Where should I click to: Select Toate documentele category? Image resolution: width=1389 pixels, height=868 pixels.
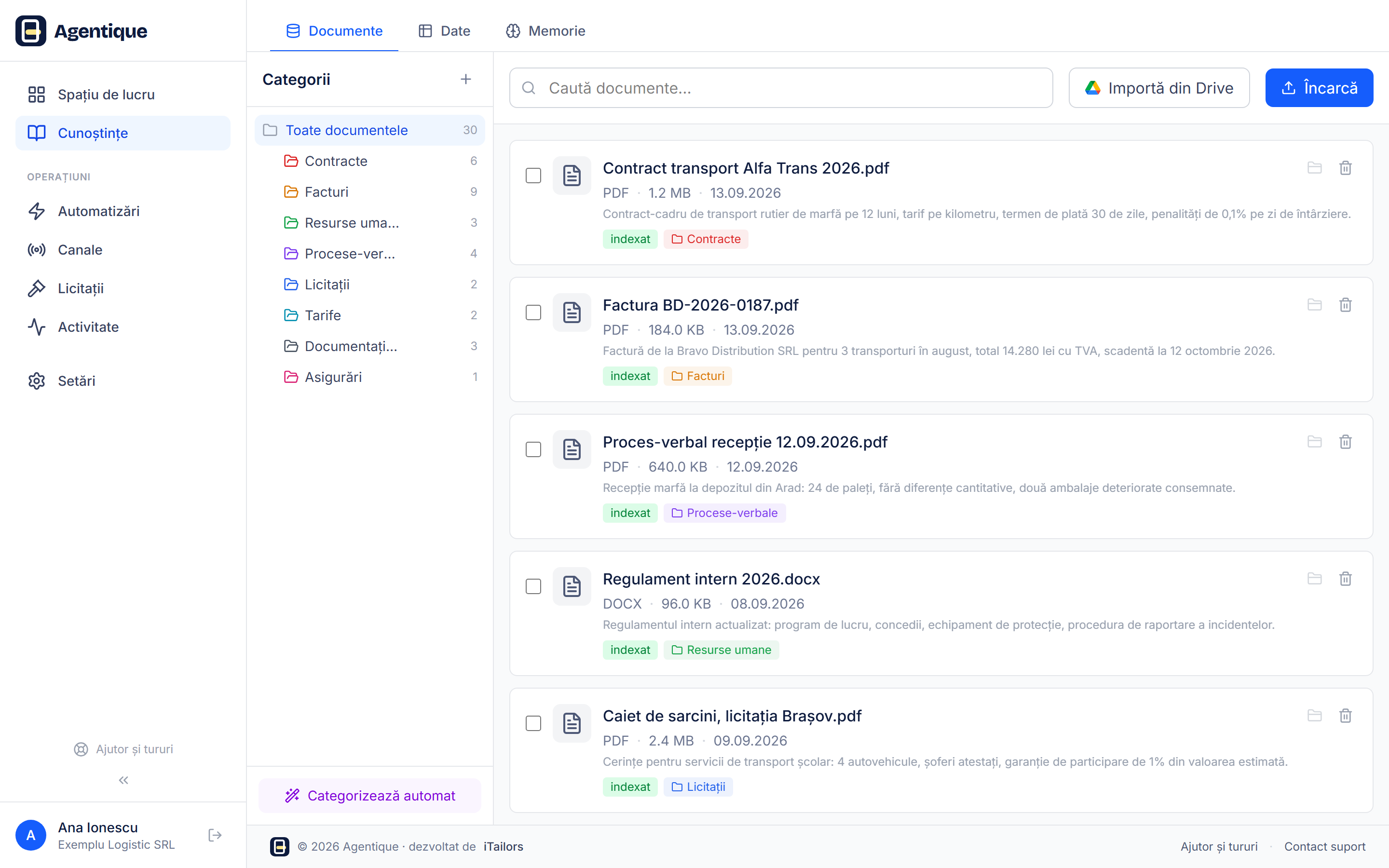coord(369,130)
